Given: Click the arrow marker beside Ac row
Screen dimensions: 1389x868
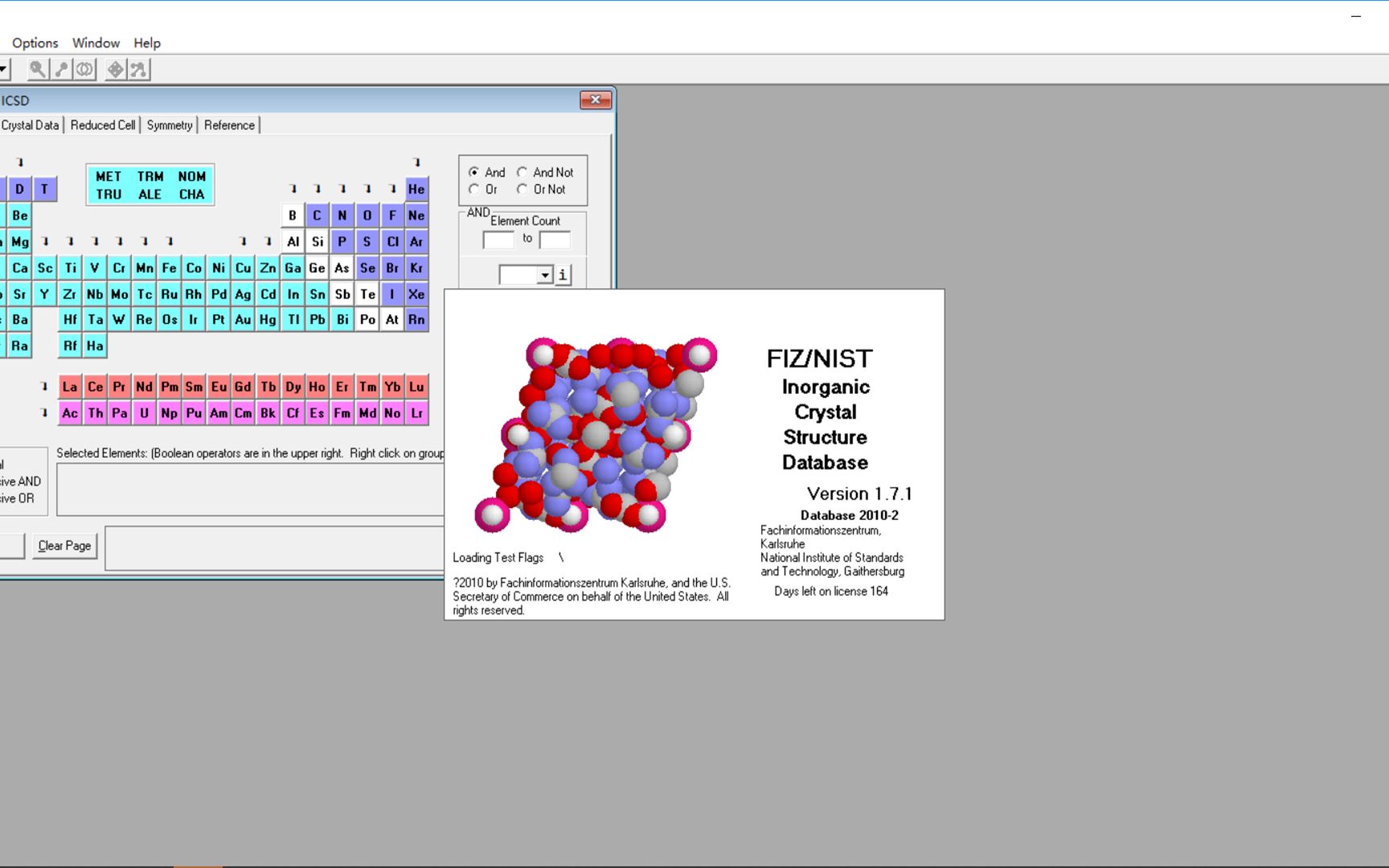Looking at the screenshot, I should [44, 412].
